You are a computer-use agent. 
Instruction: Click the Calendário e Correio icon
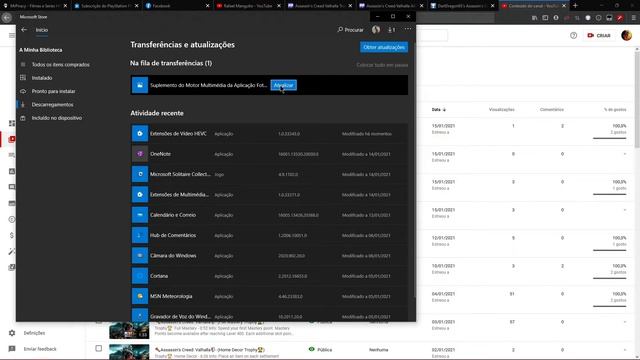tap(140, 215)
